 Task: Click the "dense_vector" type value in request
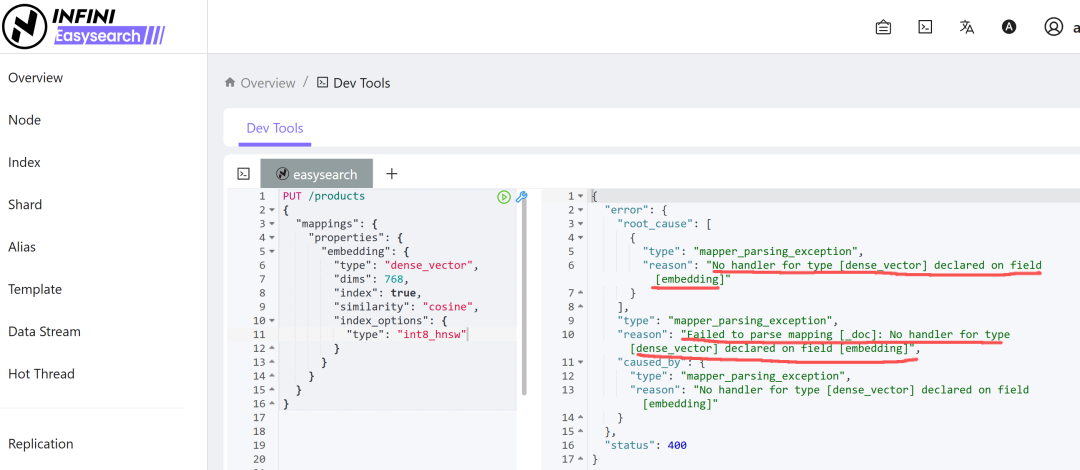point(430,265)
